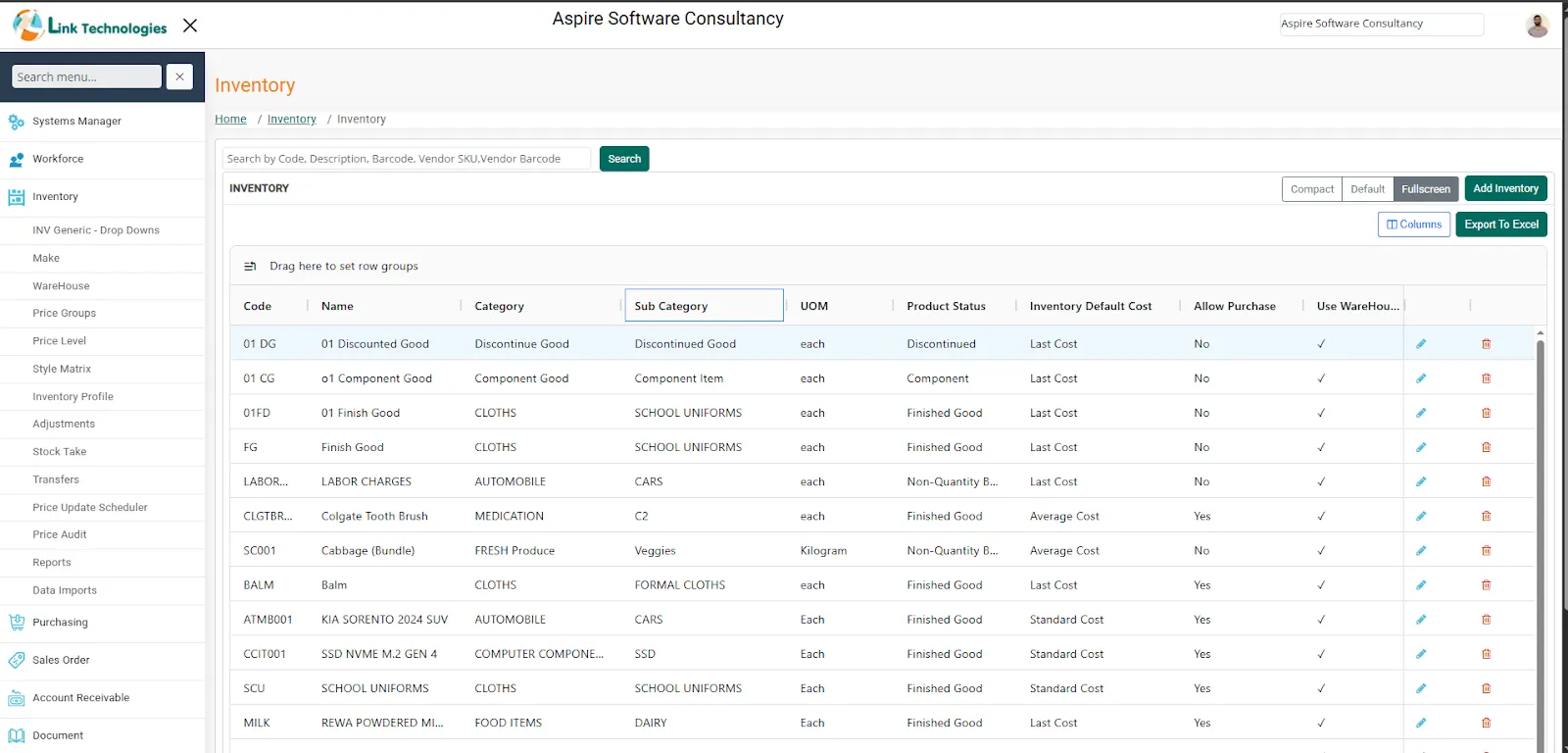Viewport: 1568px width, 753px height.
Task: Delete the 01FD Finish Good row
Action: [x=1486, y=413]
